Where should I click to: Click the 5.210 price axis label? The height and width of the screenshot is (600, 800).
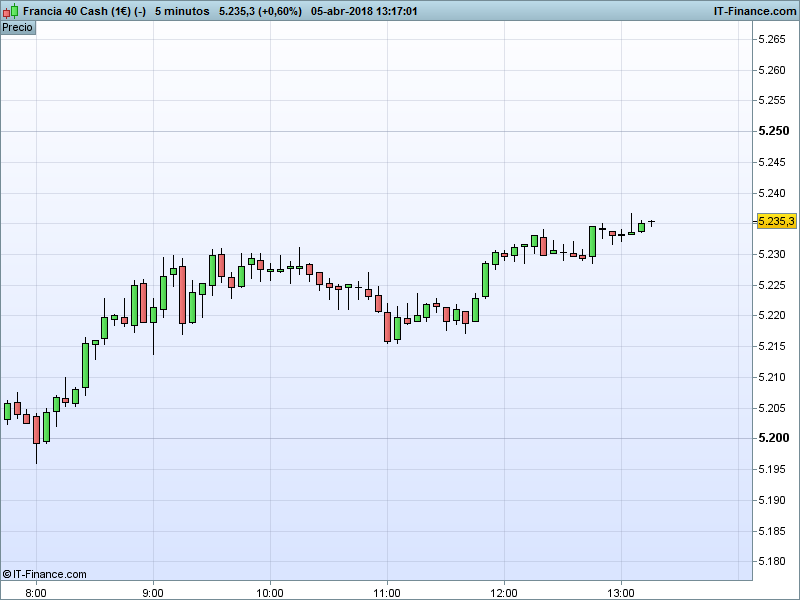tap(772, 378)
